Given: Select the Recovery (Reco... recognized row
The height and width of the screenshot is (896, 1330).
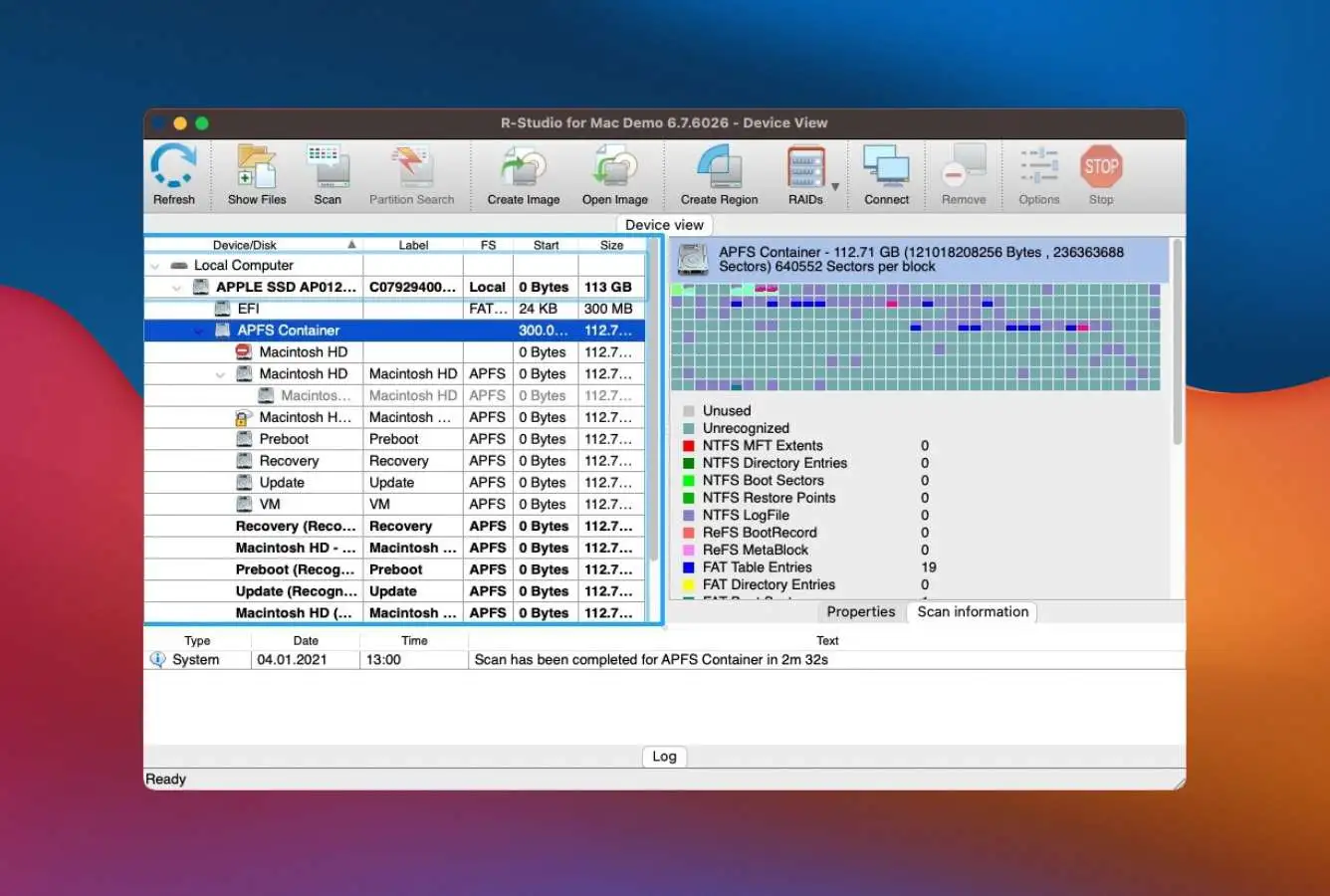Looking at the screenshot, I should tap(395, 526).
